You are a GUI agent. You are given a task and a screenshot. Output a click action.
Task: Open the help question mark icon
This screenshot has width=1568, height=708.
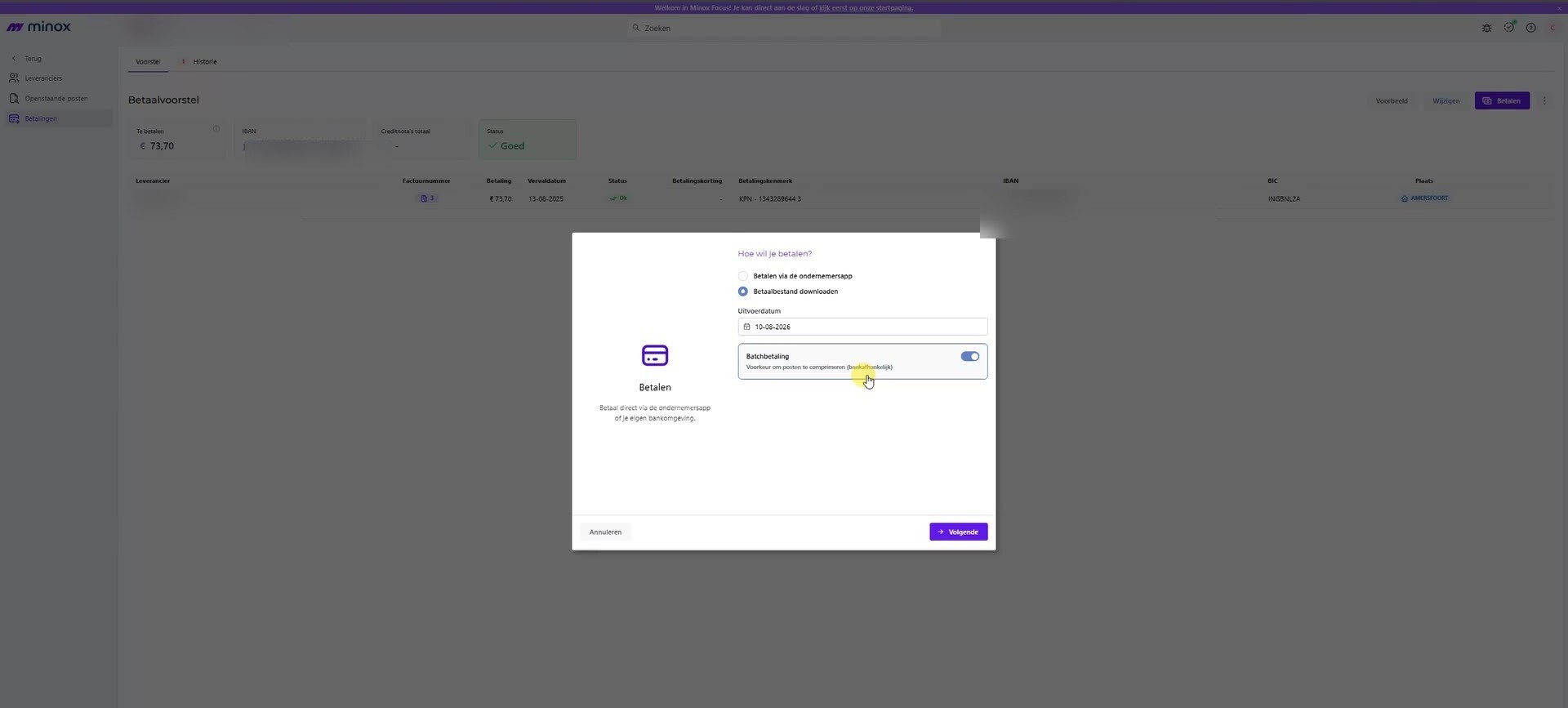pyautogui.click(x=1530, y=28)
